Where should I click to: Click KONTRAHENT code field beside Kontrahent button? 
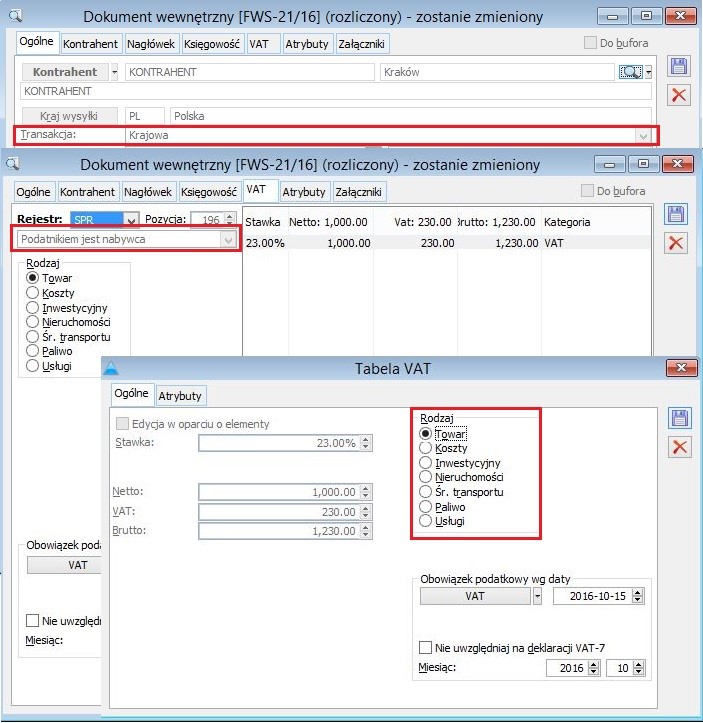[249, 72]
